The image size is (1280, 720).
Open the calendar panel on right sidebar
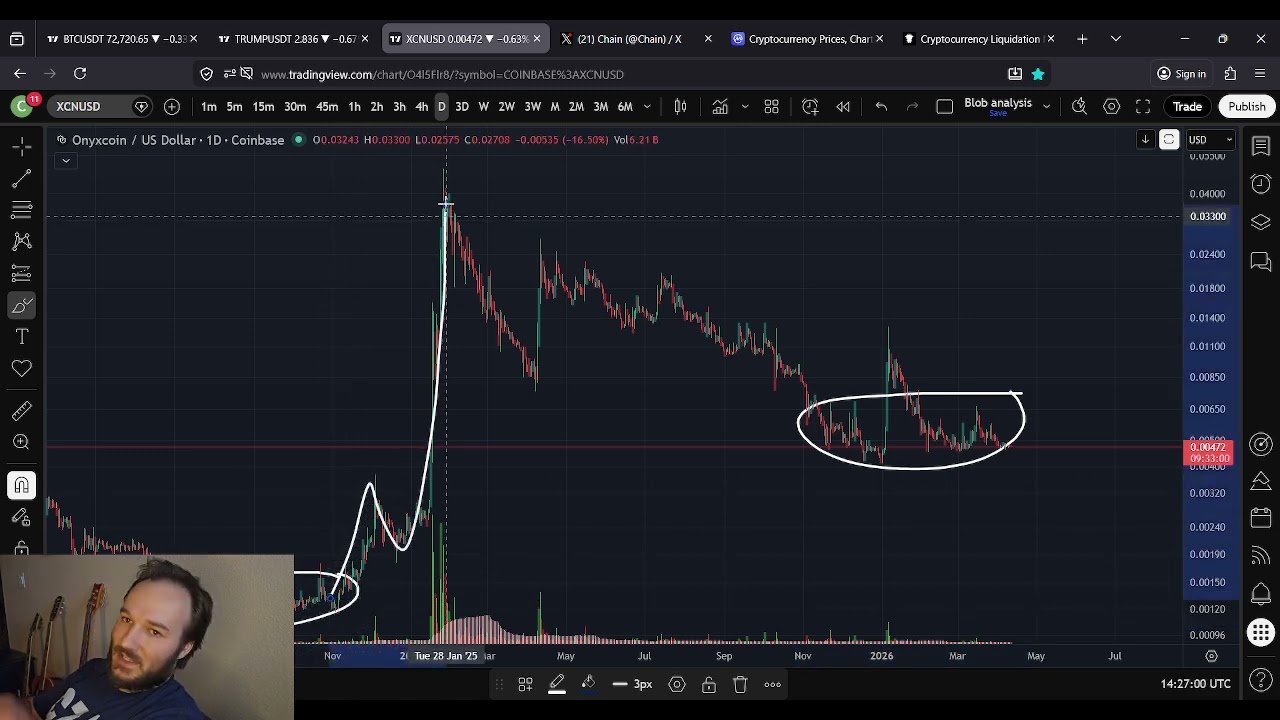[1261, 519]
